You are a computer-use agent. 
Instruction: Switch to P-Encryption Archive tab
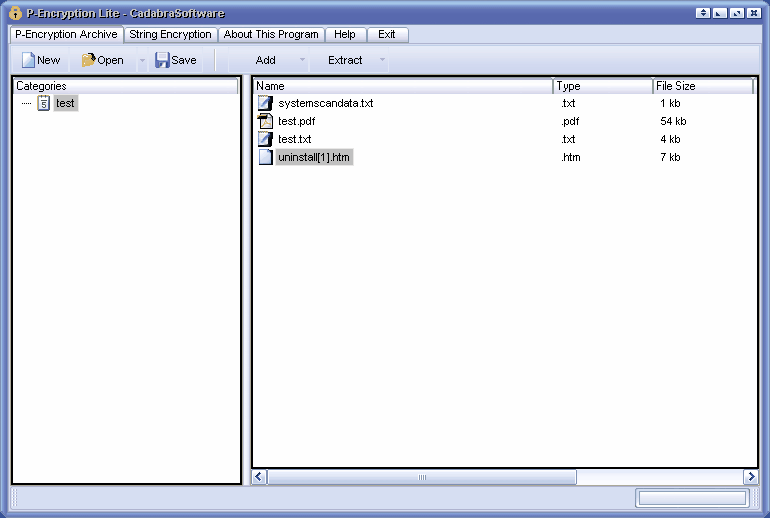[66, 34]
